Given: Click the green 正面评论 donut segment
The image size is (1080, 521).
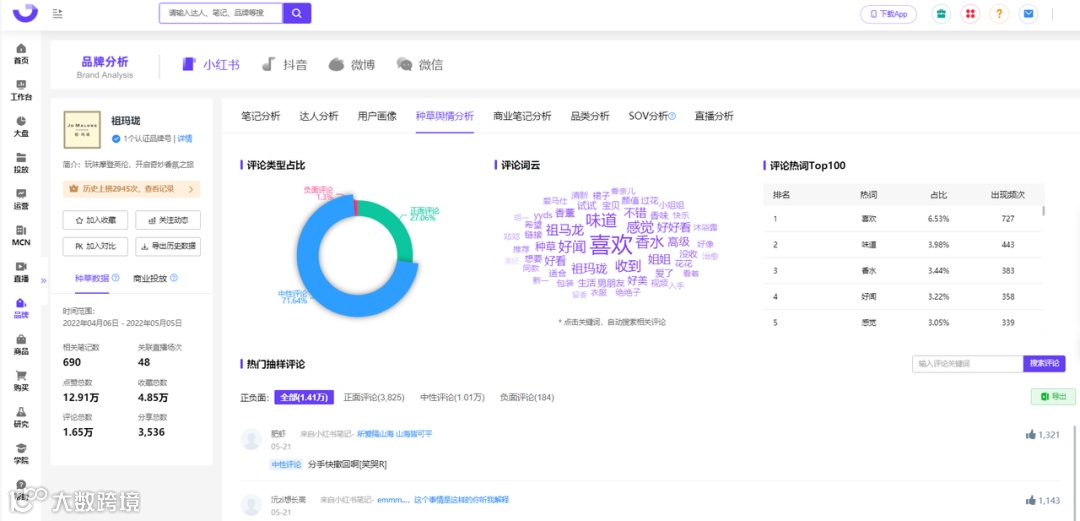Looking at the screenshot, I should click(x=396, y=224).
